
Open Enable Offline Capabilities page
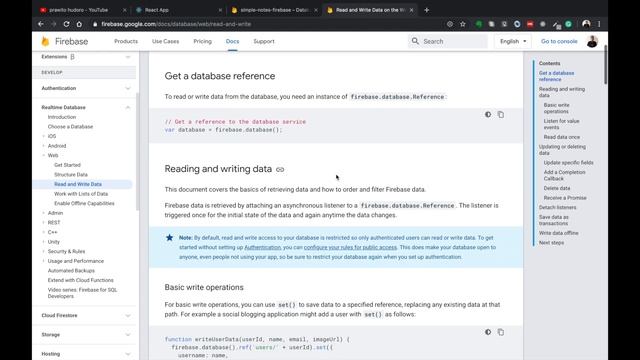pos(84,203)
